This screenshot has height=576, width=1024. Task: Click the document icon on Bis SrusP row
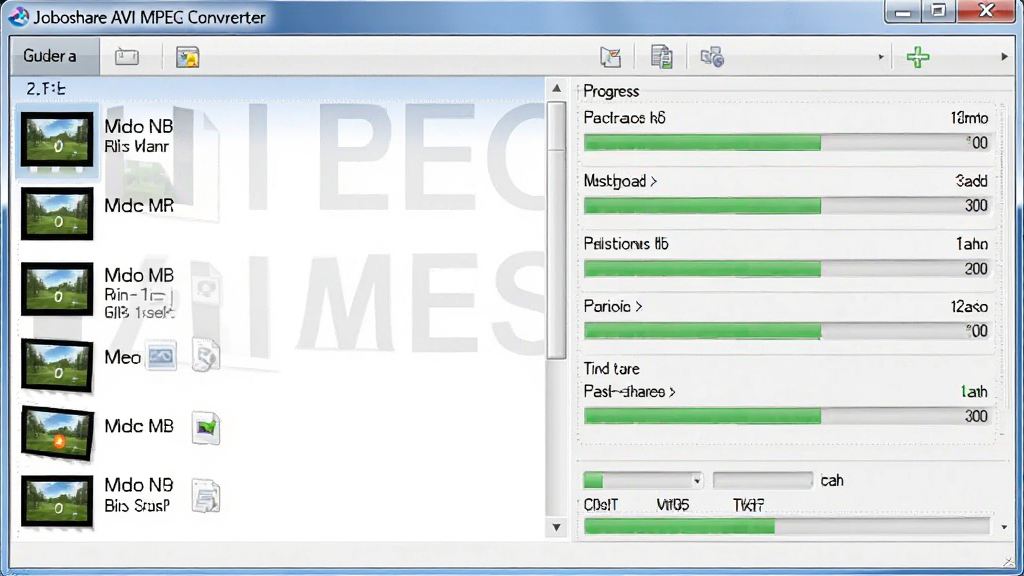206,496
